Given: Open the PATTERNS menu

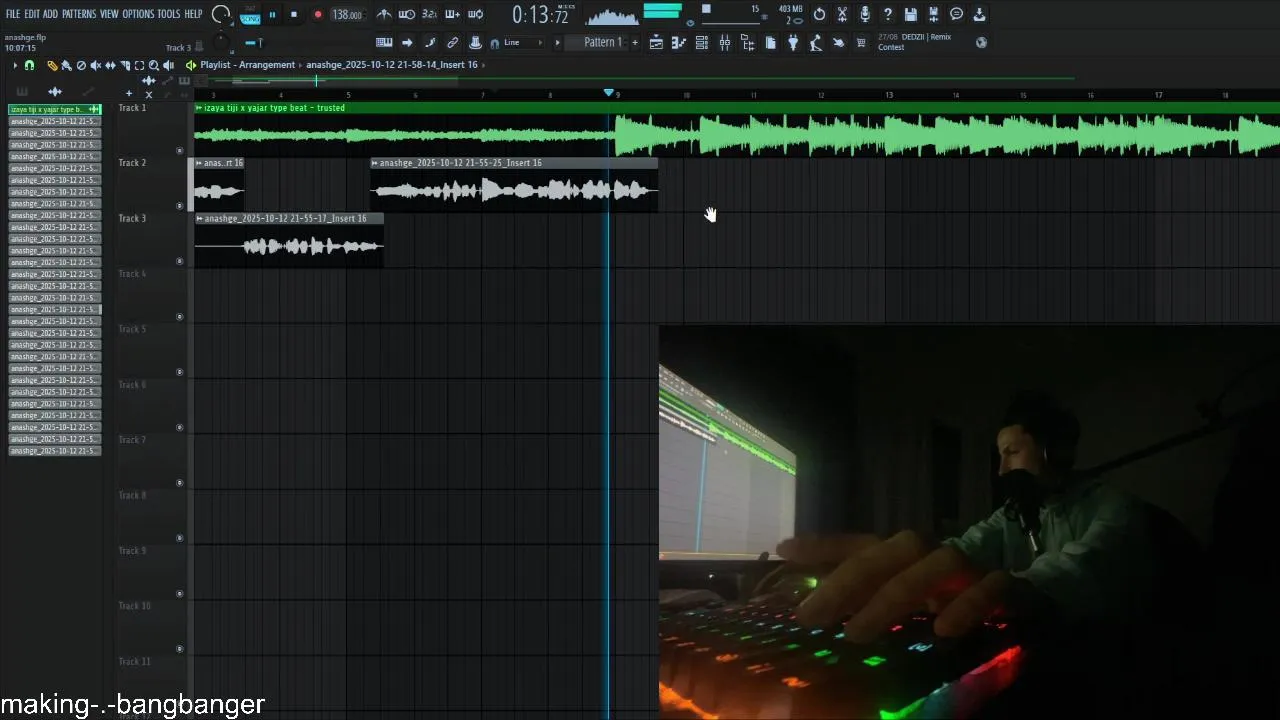Looking at the screenshot, I should [x=79, y=14].
